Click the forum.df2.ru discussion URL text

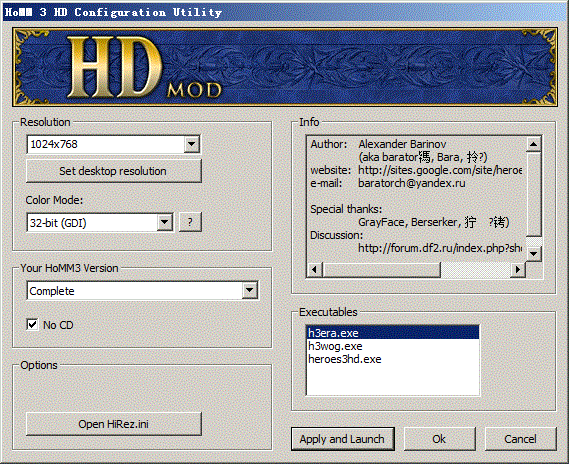tap(440, 248)
